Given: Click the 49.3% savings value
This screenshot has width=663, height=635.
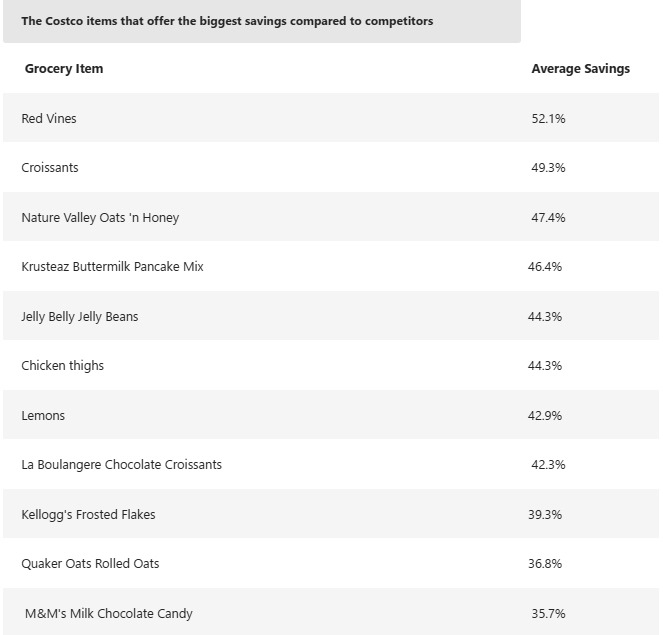Looking at the screenshot, I should [548, 167].
